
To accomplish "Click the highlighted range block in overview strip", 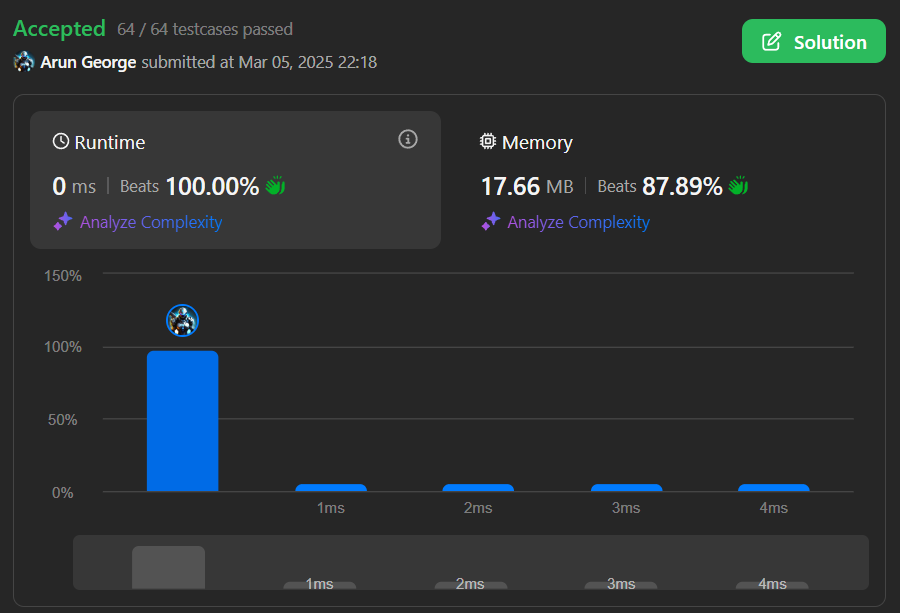I will click(168, 567).
